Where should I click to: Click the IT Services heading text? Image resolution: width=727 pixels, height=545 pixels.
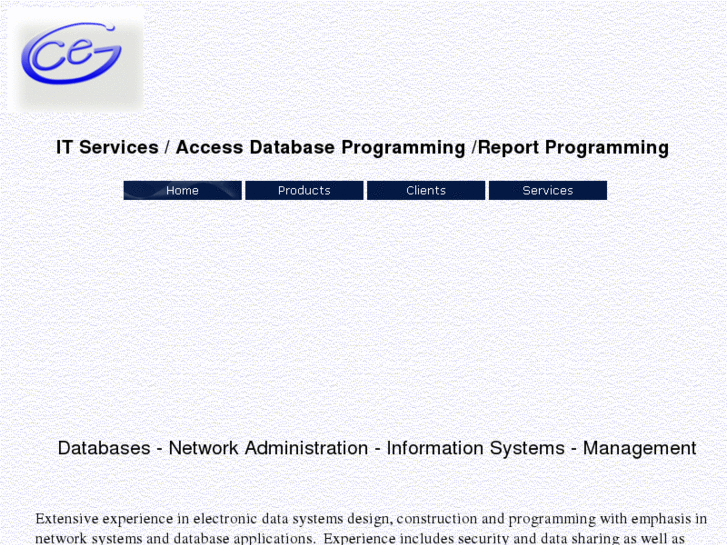click(x=363, y=147)
